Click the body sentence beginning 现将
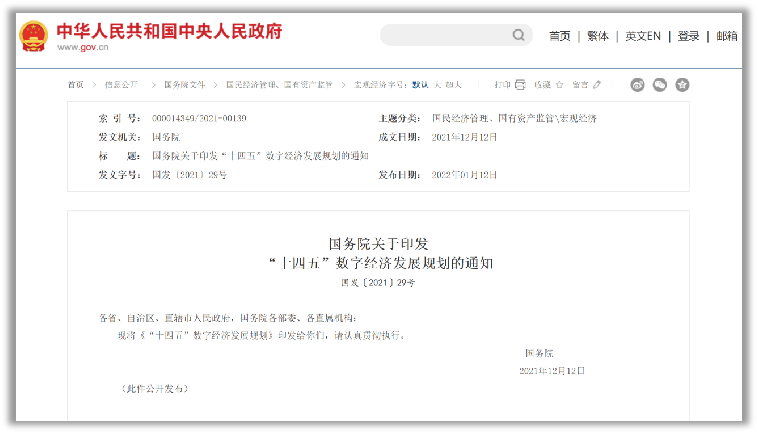The image size is (759, 434). click(261, 335)
